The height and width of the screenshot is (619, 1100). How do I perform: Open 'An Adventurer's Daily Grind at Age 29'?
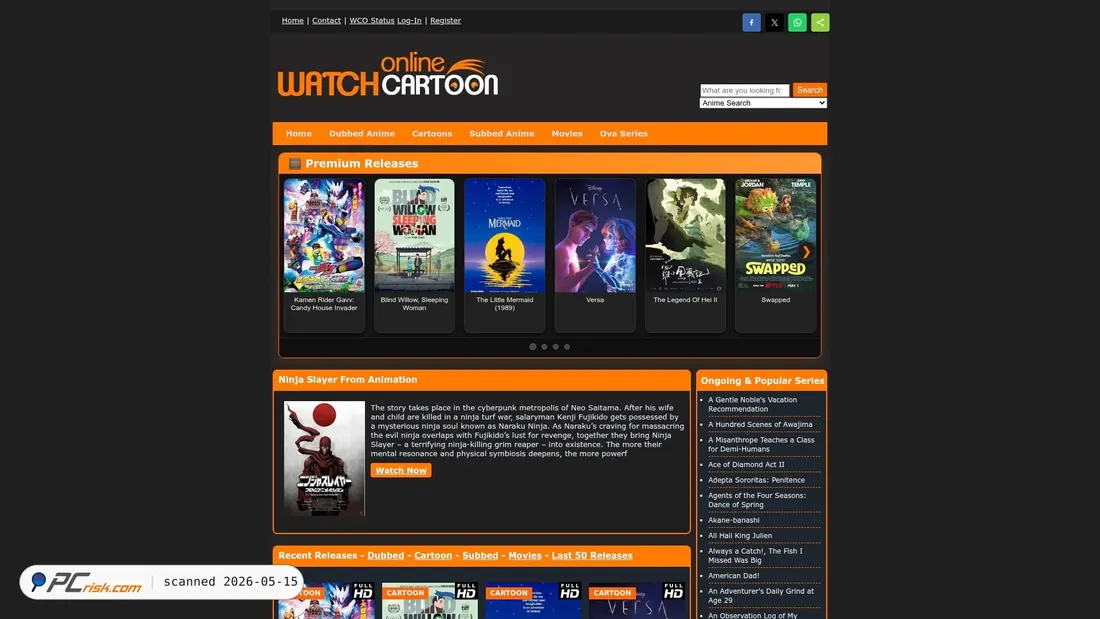pyautogui.click(x=761, y=595)
